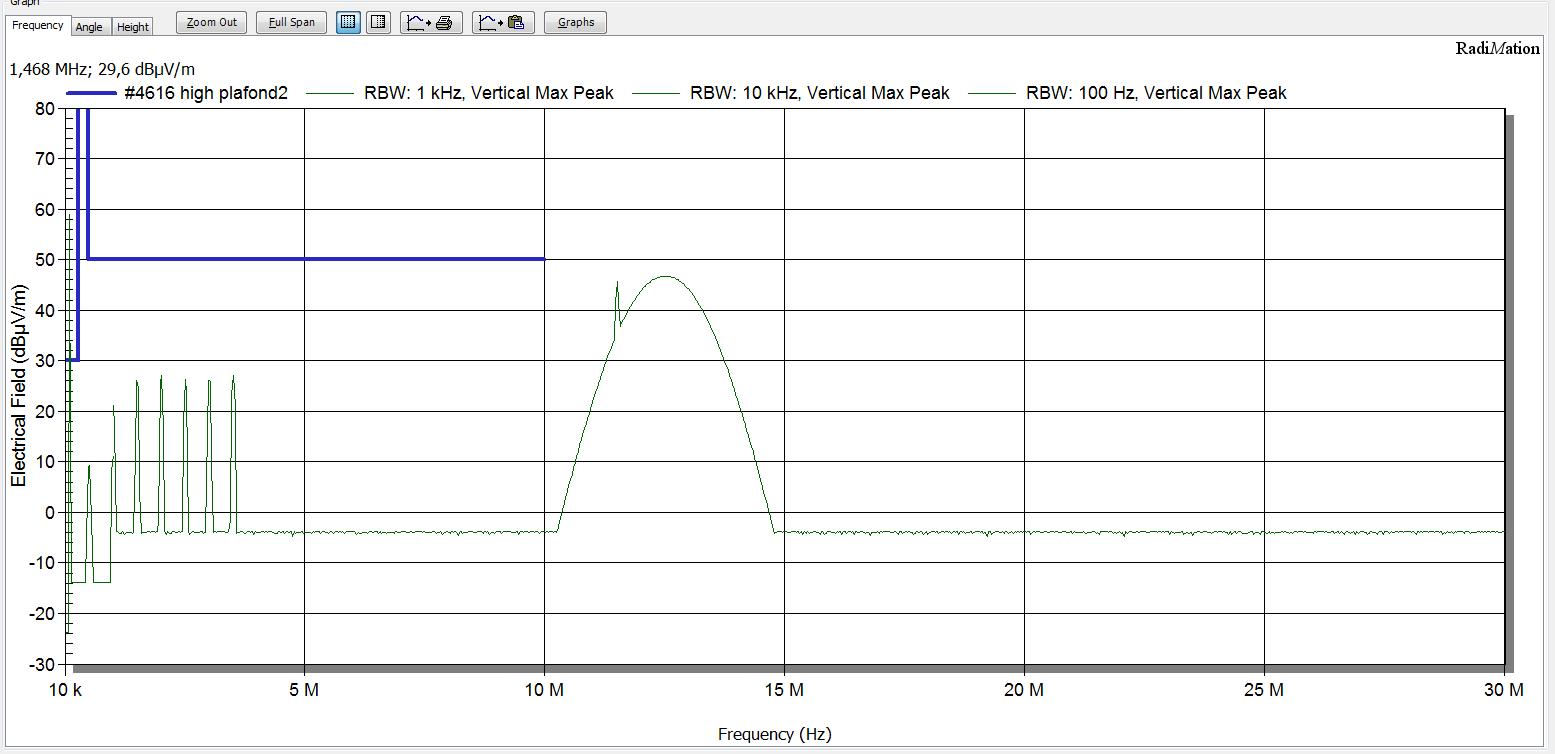The image size is (1555, 754).
Task: Select the 'RBW: 1 kHz, Vertical Max Peak' legend entry
Action: 461,93
